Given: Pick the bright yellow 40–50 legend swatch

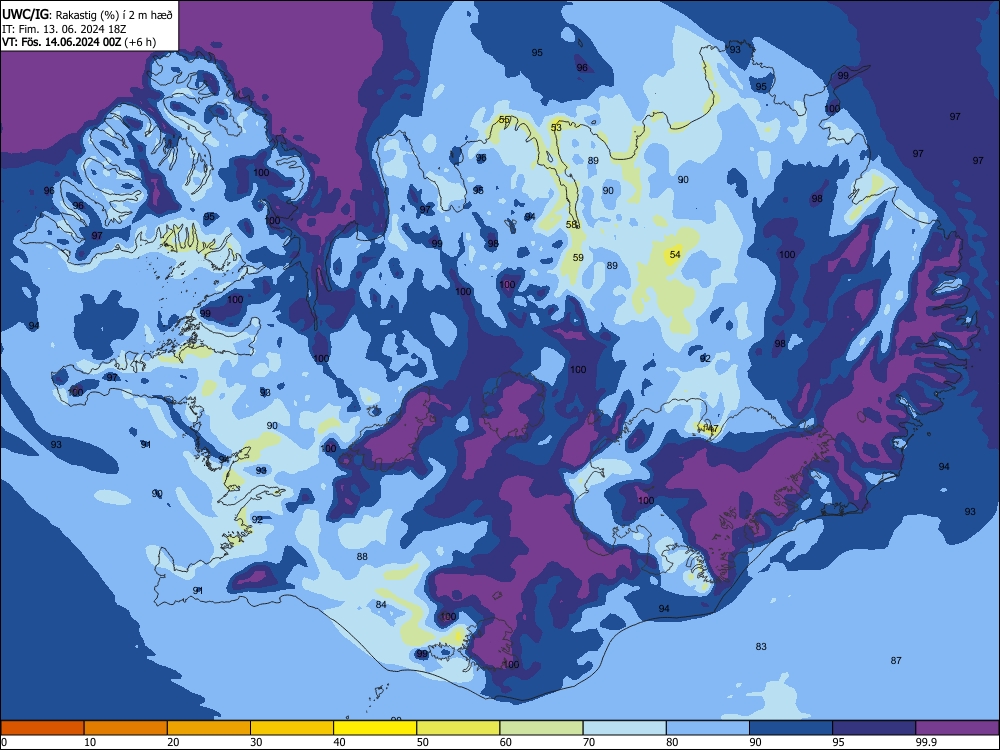Looking at the screenshot, I should 375,728.
